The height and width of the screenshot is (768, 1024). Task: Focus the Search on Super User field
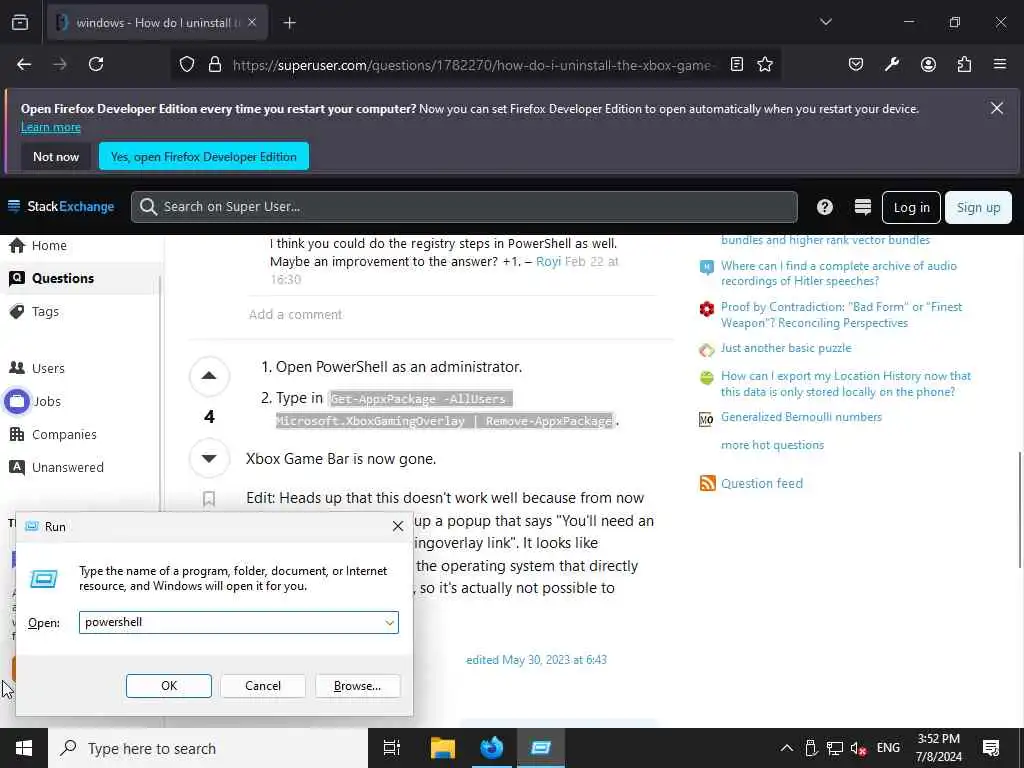(464, 207)
